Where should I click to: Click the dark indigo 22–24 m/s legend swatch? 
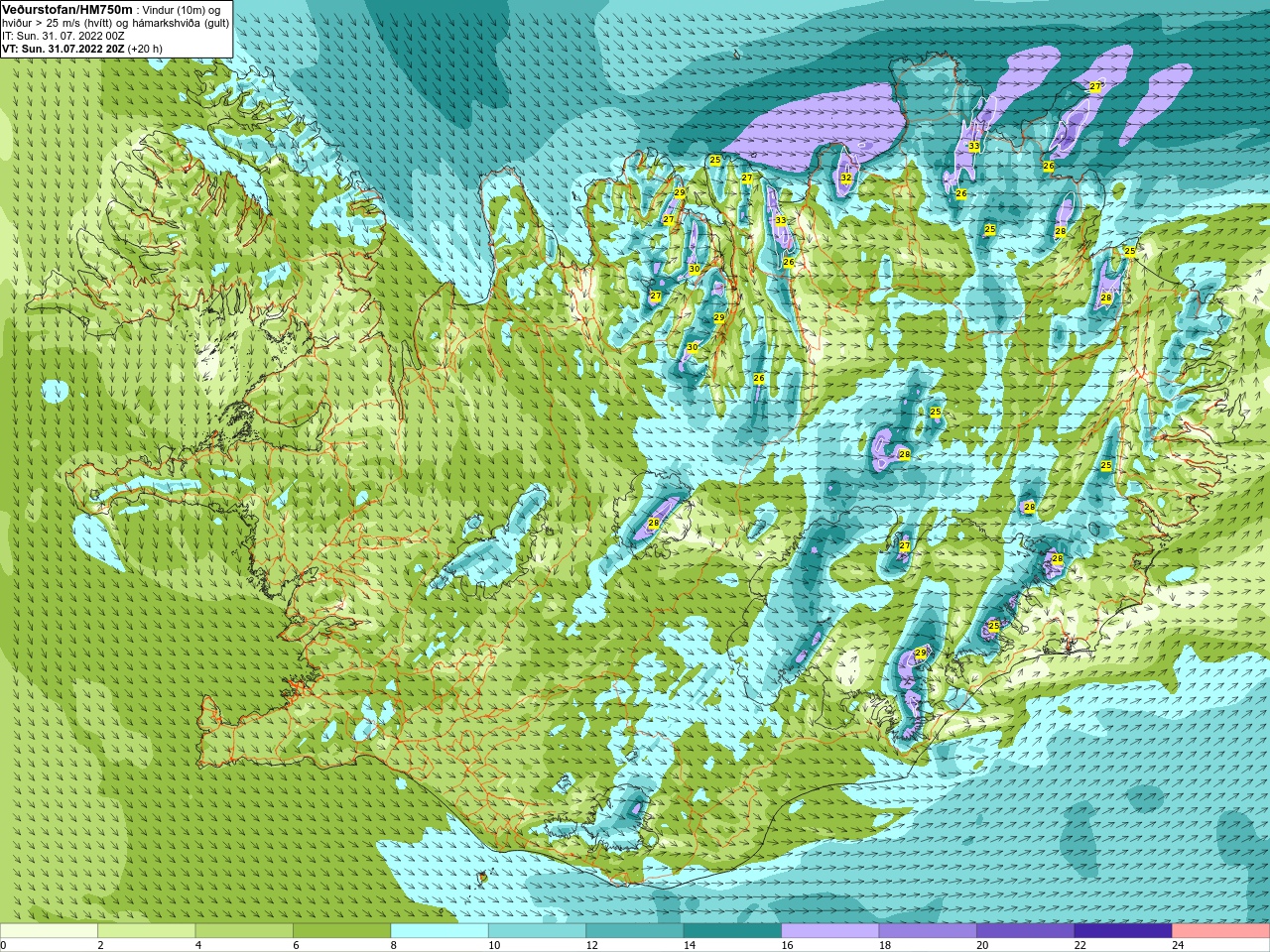click(x=1123, y=930)
